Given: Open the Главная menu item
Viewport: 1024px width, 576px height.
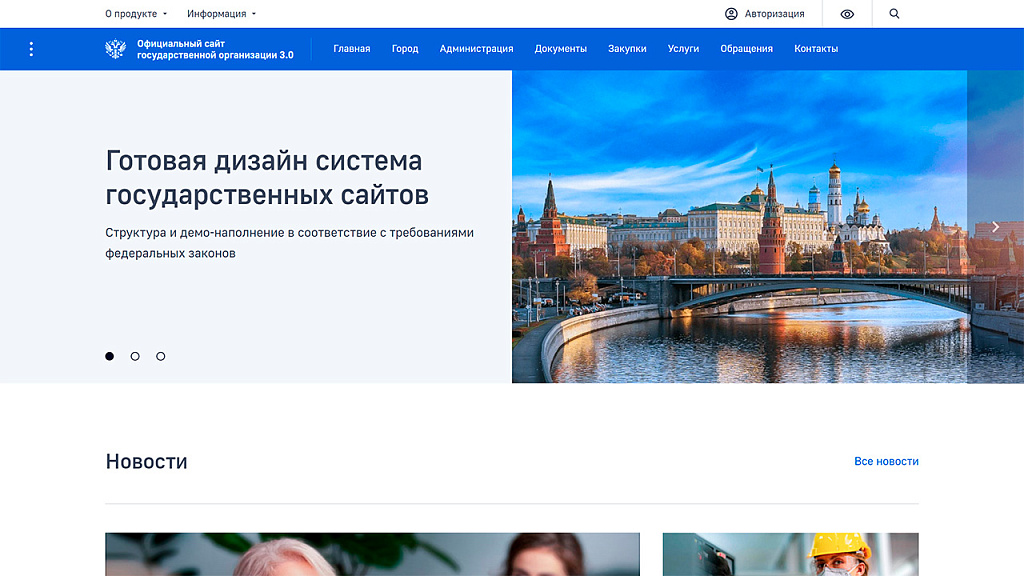Looking at the screenshot, I should (352, 49).
